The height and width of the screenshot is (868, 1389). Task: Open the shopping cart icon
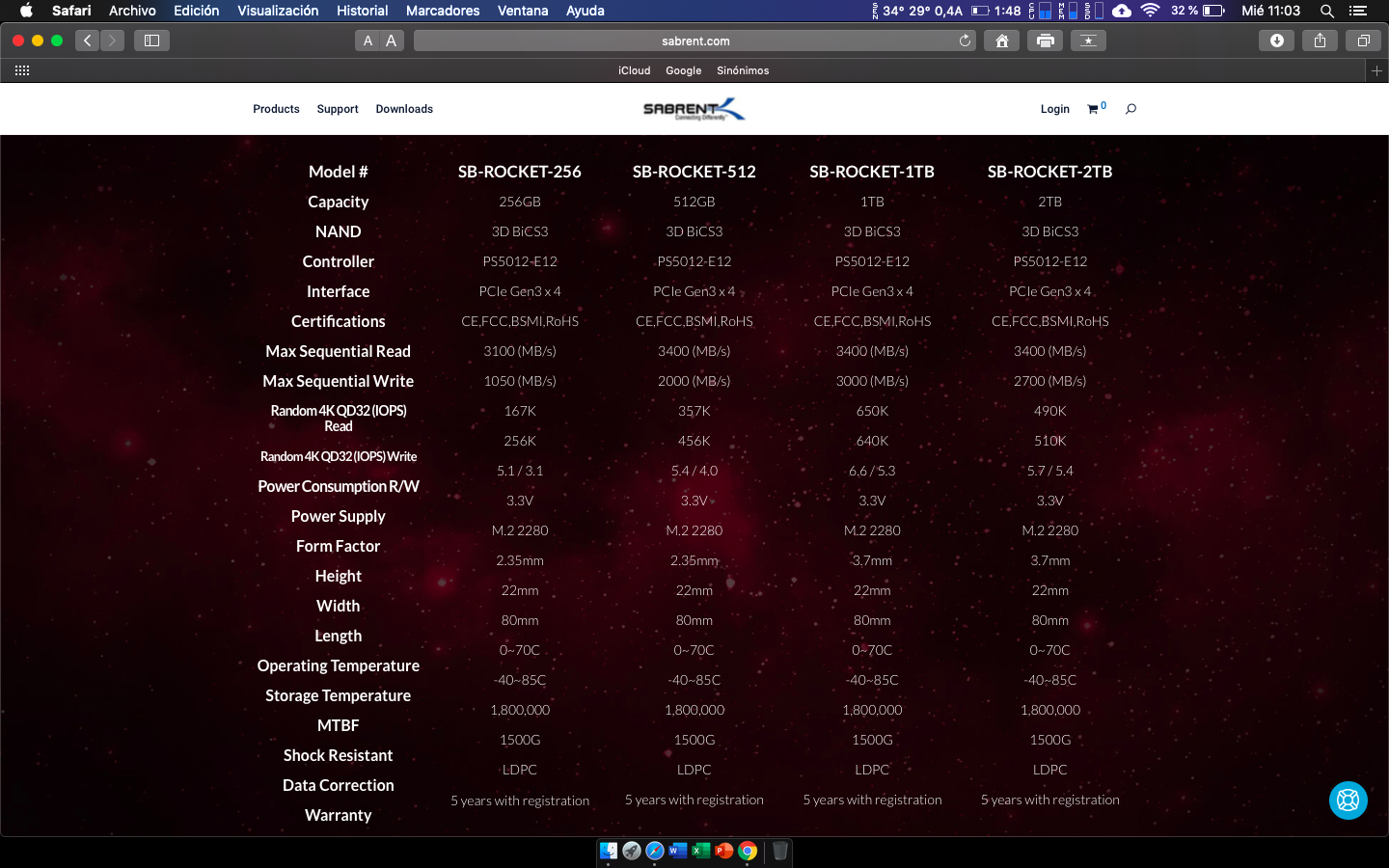1093,109
